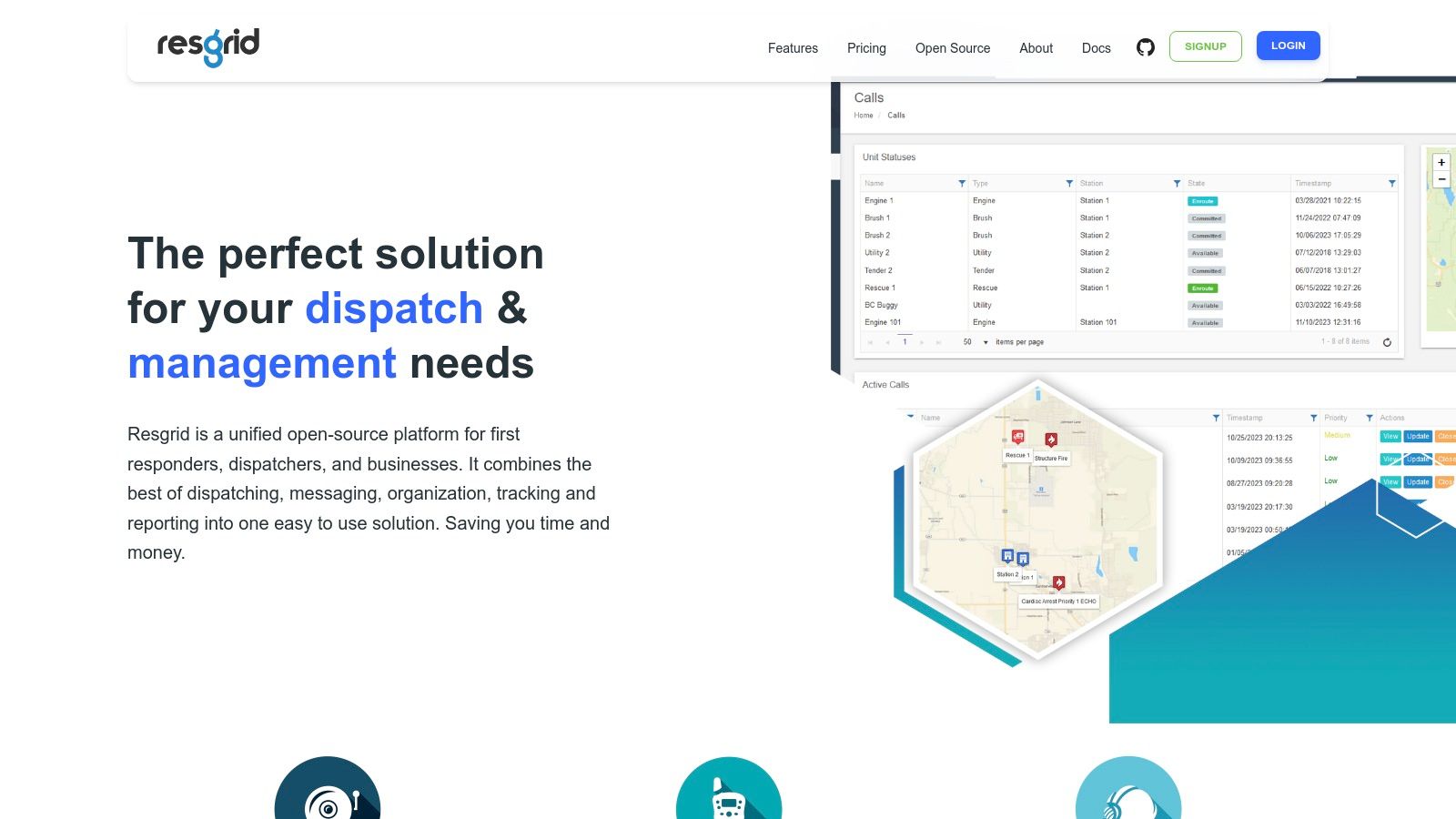Image resolution: width=1456 pixels, height=819 pixels.
Task: Select the Rescue 1 map marker
Action: coord(1019,438)
